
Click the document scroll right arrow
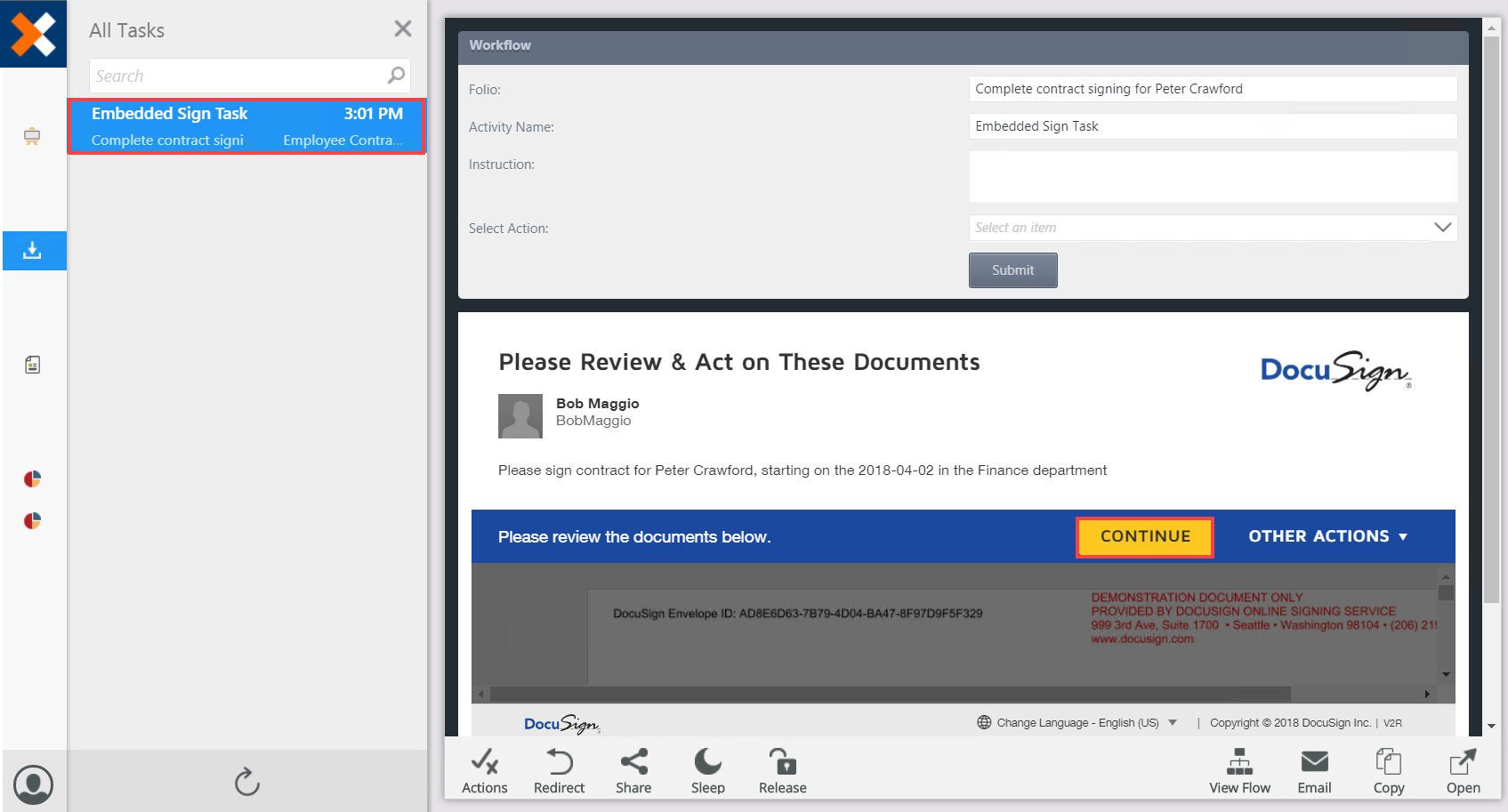tap(1427, 694)
